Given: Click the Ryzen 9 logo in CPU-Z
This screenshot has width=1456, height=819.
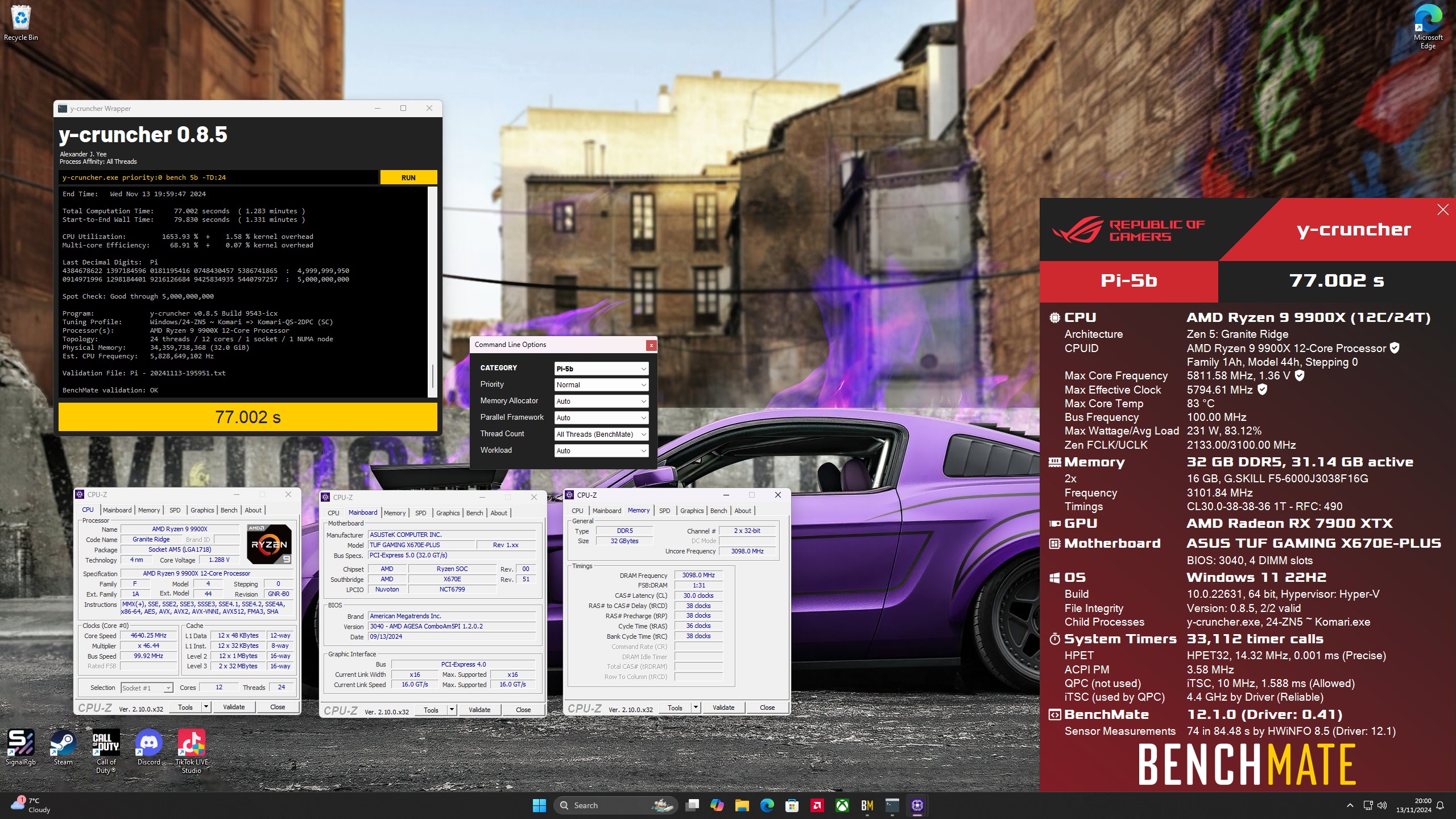Looking at the screenshot, I should tap(270, 544).
